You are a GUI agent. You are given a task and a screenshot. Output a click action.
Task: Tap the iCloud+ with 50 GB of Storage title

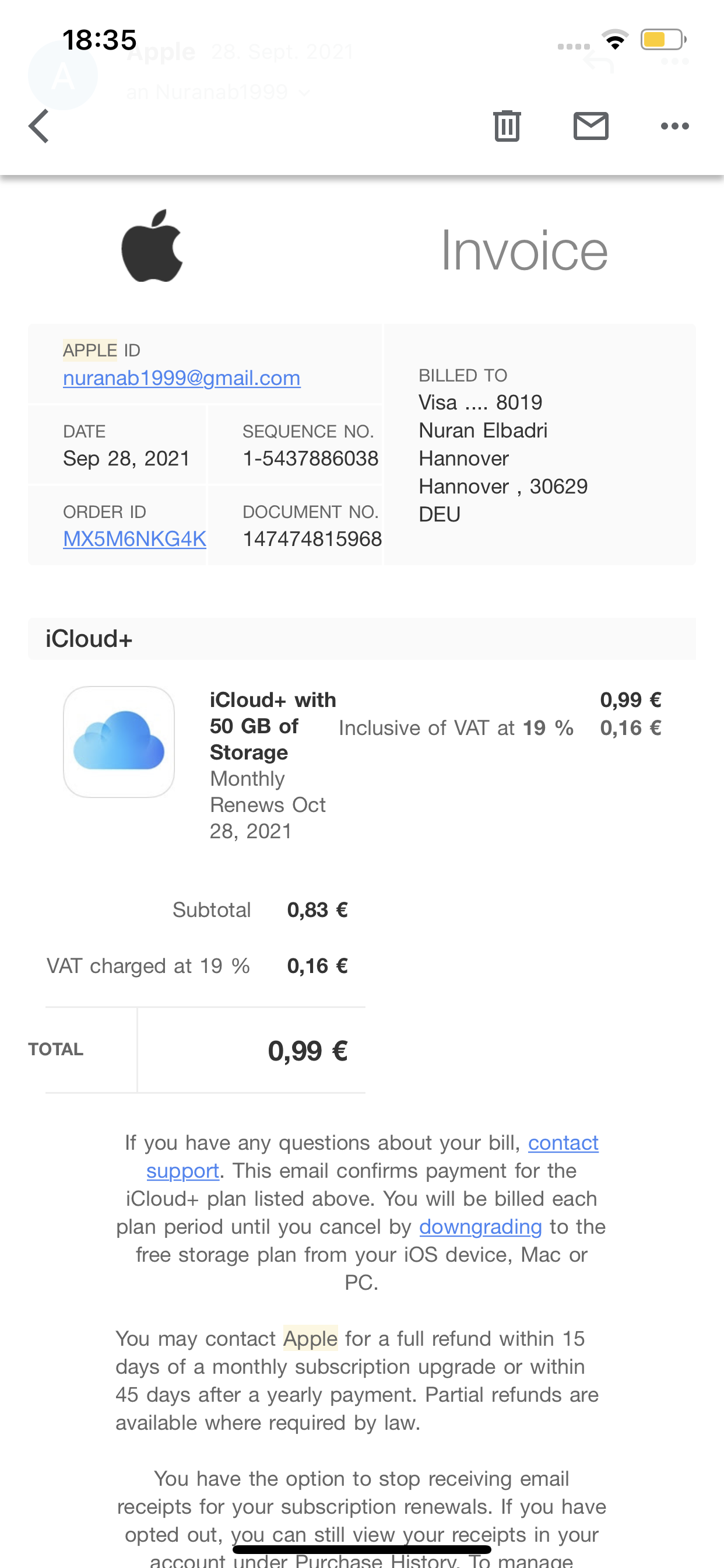click(x=272, y=726)
